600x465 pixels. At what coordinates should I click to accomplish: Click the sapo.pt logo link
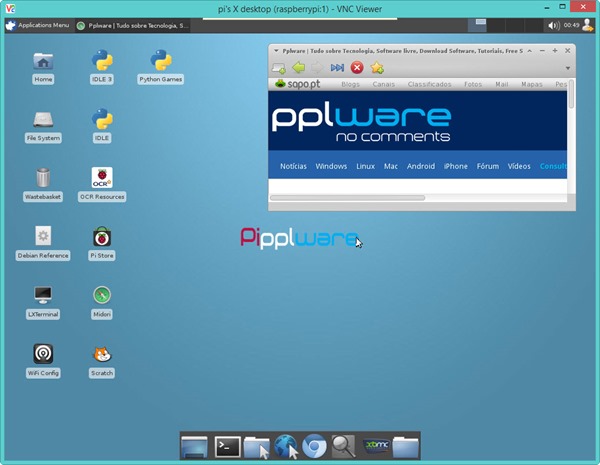(x=298, y=84)
